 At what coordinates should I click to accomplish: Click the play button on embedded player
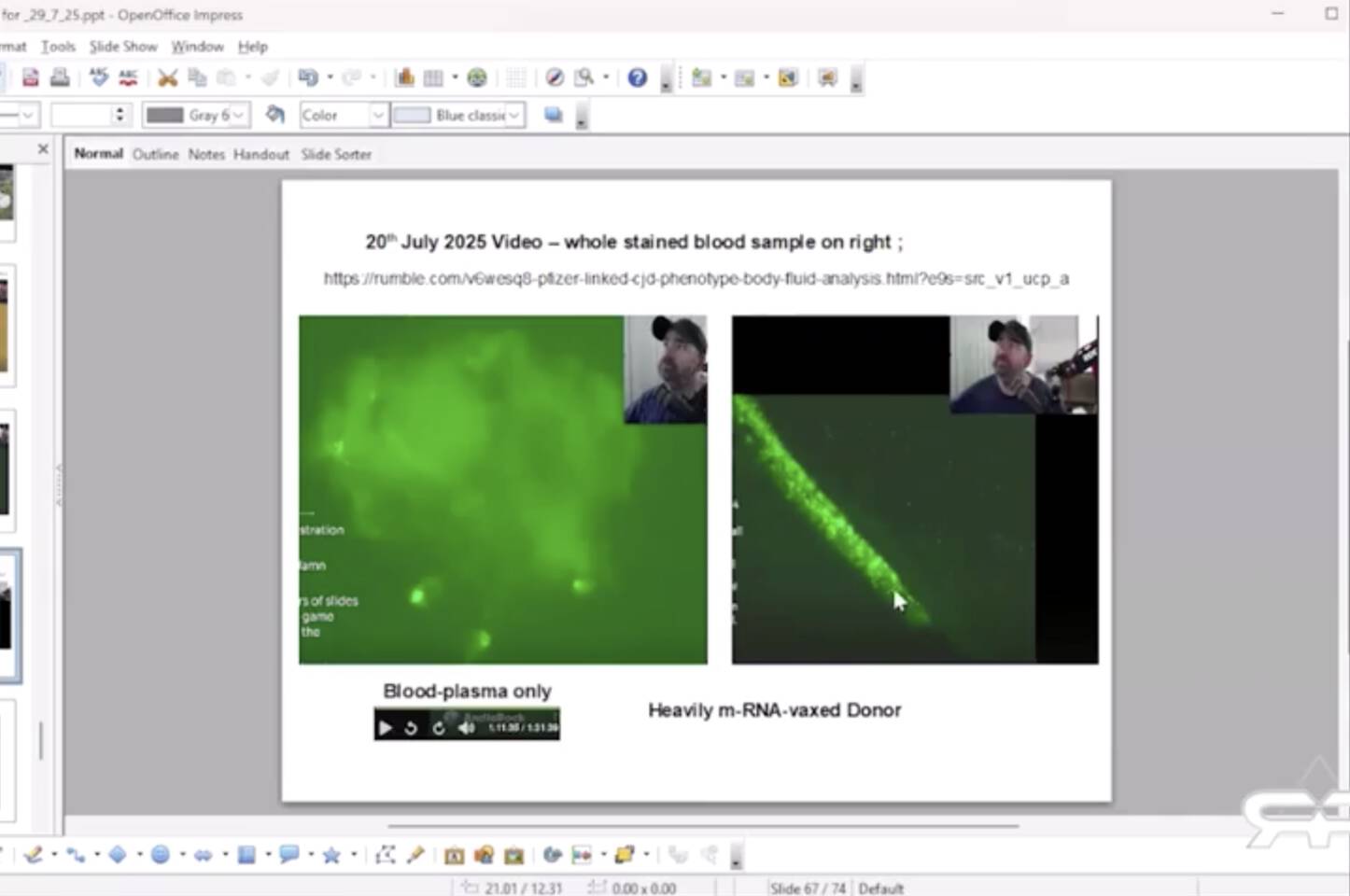click(x=385, y=727)
